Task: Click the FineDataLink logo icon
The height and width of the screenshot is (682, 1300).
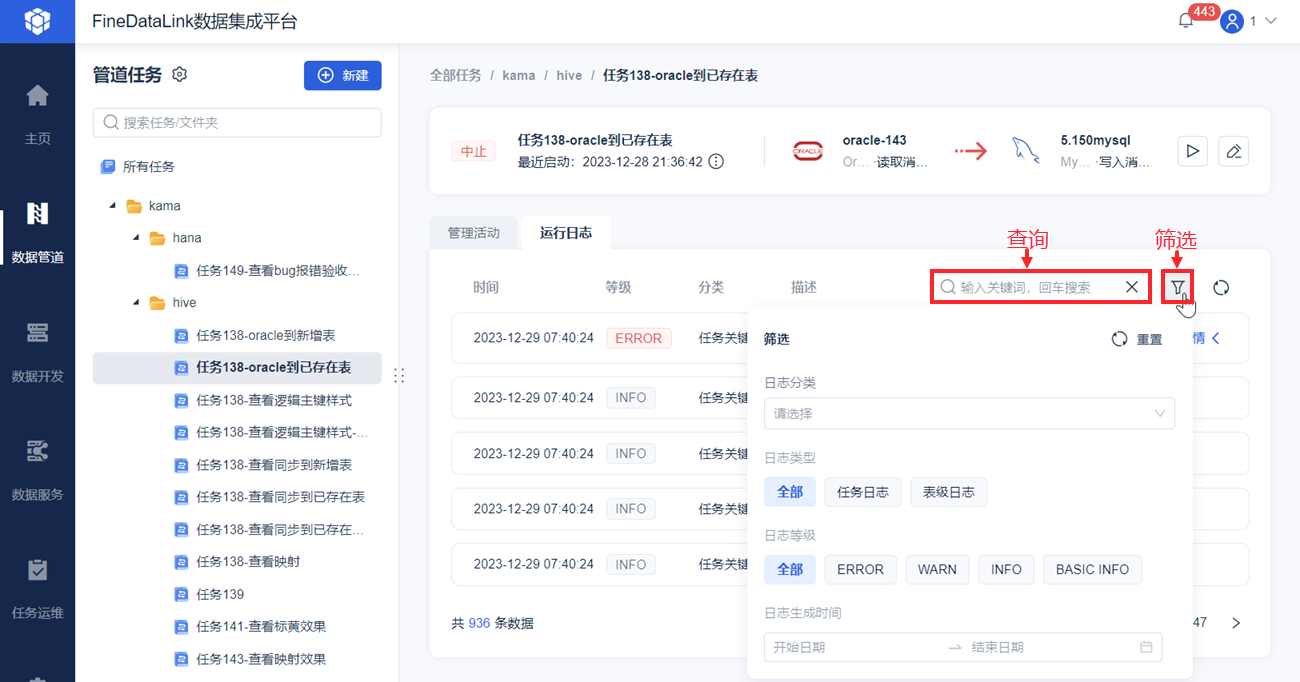Action: point(37,20)
